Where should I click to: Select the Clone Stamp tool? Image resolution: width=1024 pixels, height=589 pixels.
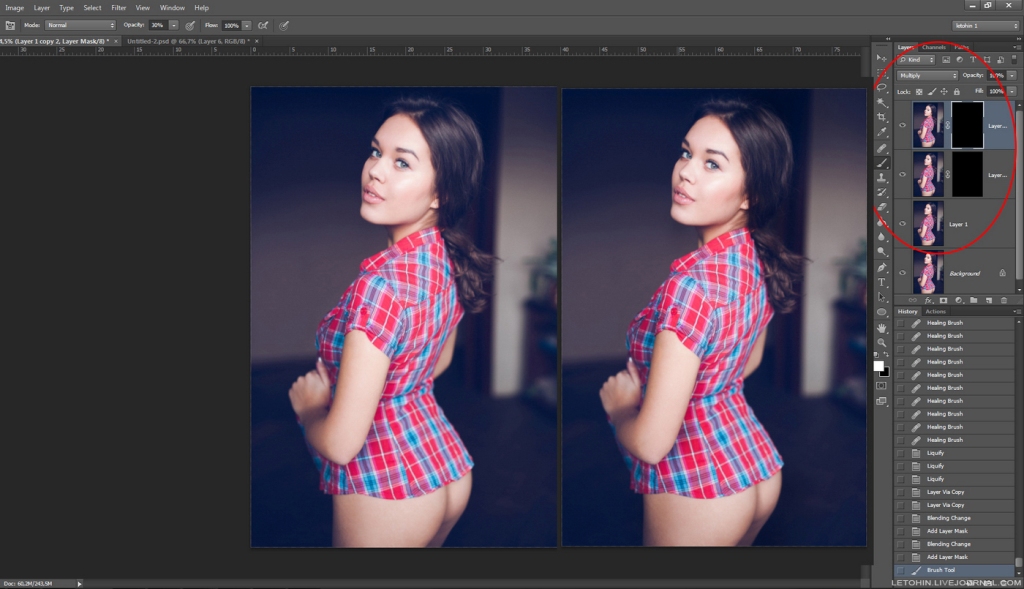tap(882, 178)
